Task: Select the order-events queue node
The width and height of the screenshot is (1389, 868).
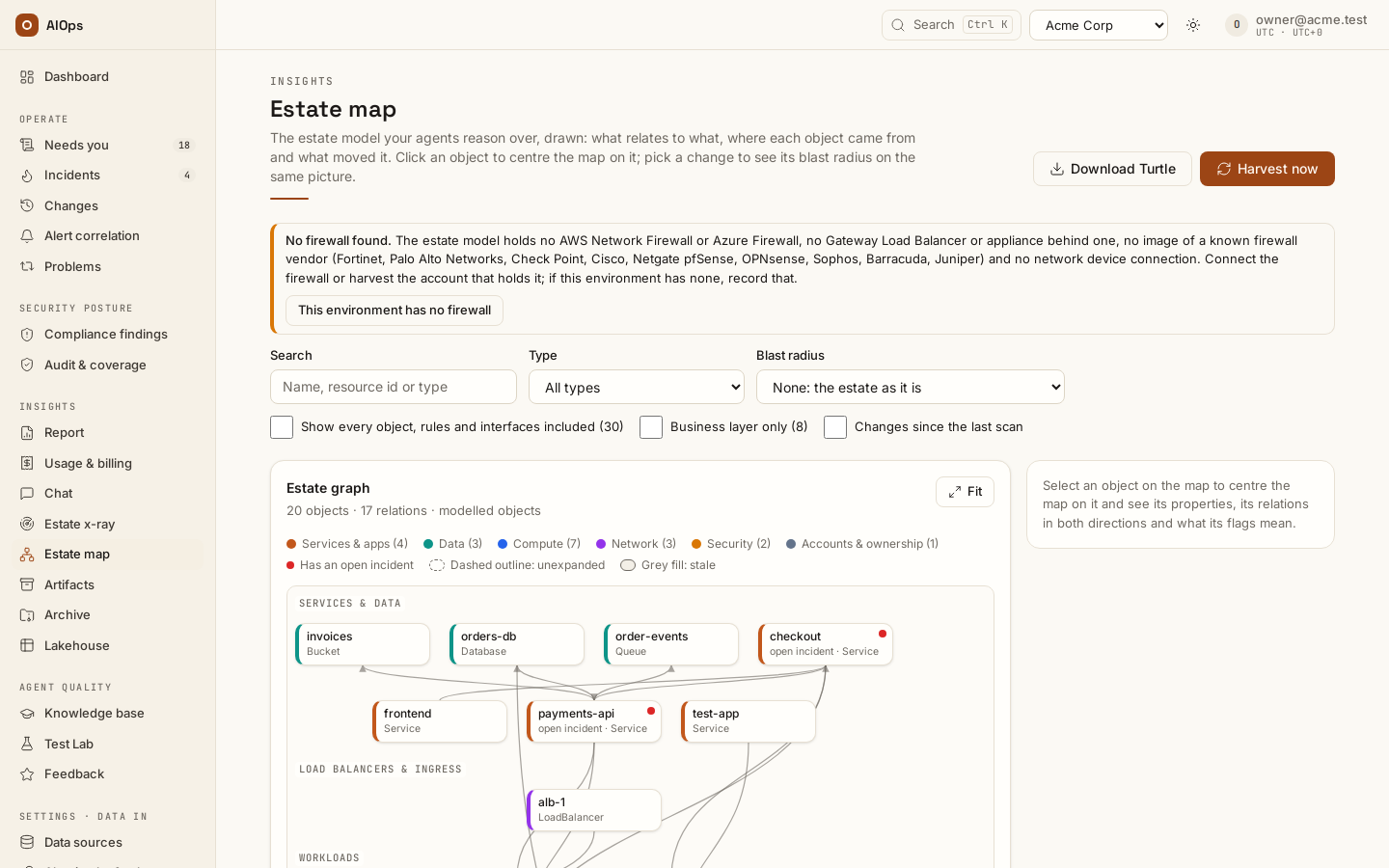Action: [671, 644]
